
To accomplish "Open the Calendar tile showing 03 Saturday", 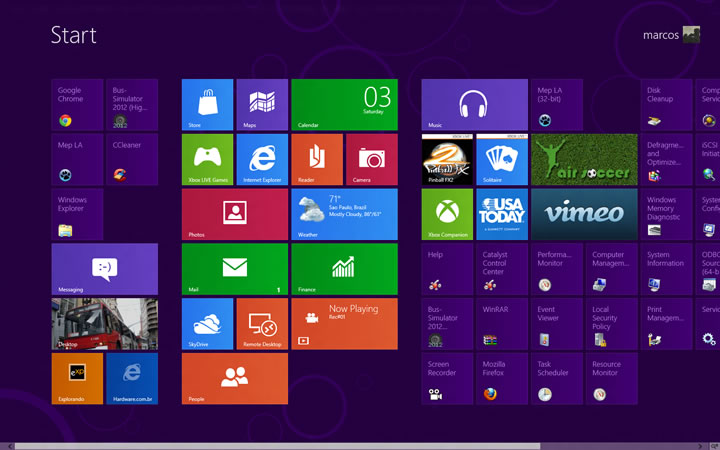I will tap(344, 105).
